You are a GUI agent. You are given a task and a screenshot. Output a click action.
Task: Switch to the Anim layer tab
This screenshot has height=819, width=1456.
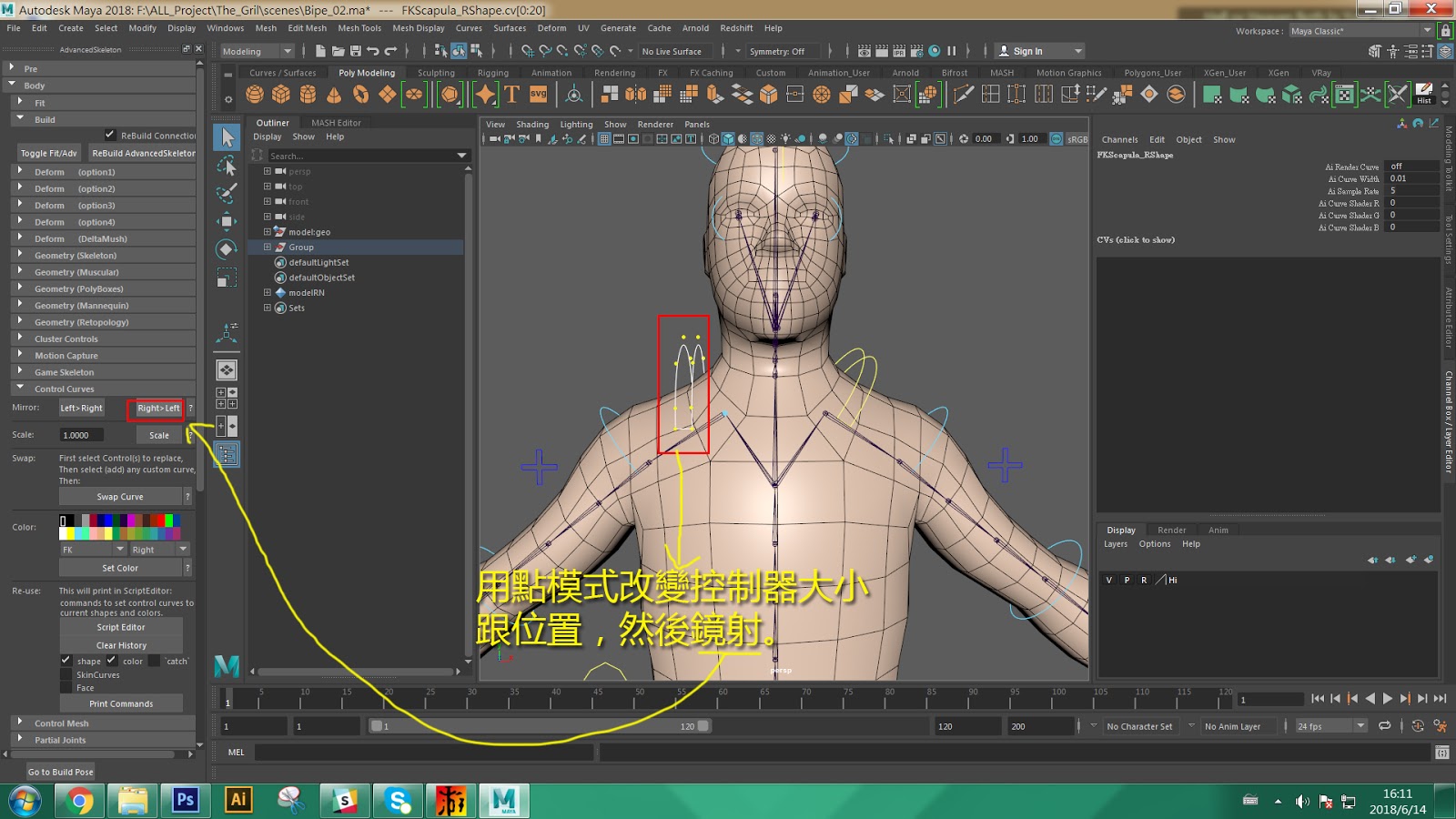[x=1218, y=531]
